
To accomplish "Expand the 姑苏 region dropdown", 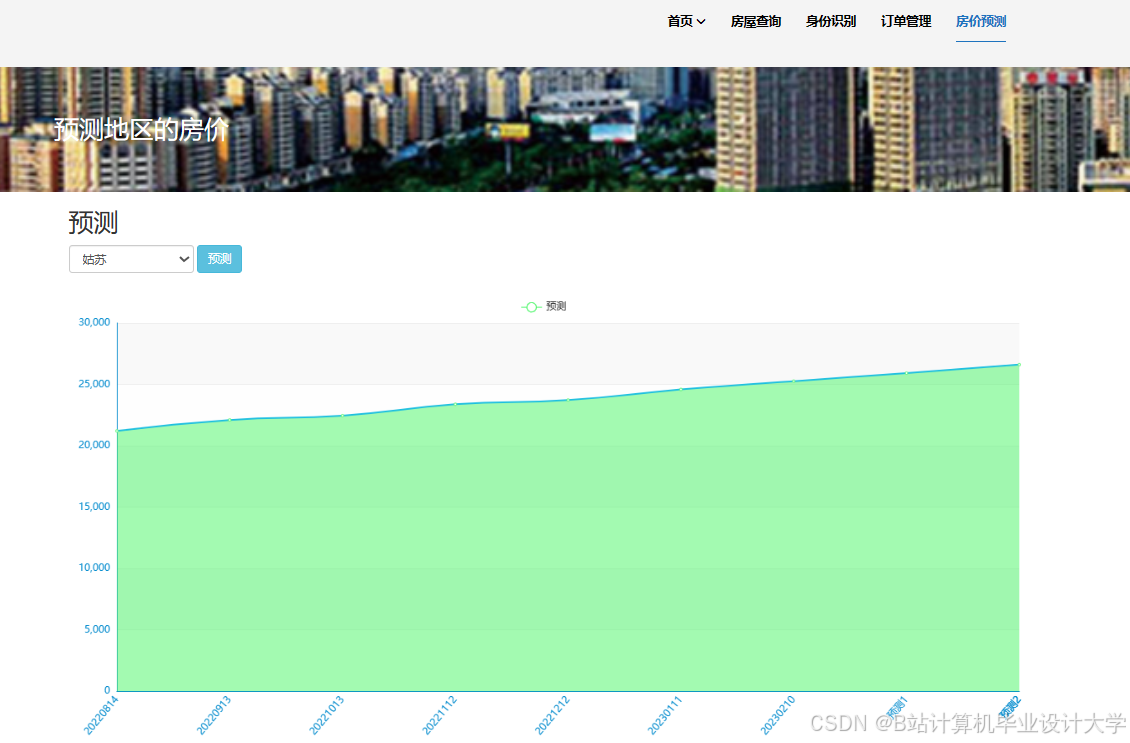I will (x=131, y=259).
